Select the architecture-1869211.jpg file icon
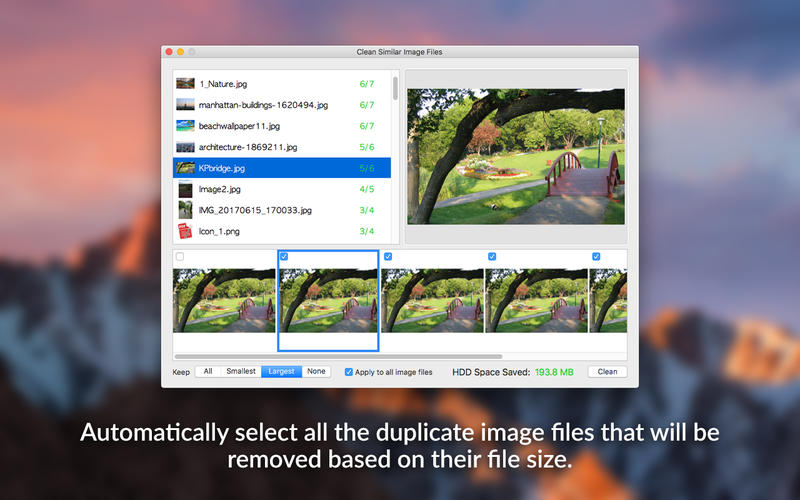Screen dimensions: 800x500 [x=185, y=147]
